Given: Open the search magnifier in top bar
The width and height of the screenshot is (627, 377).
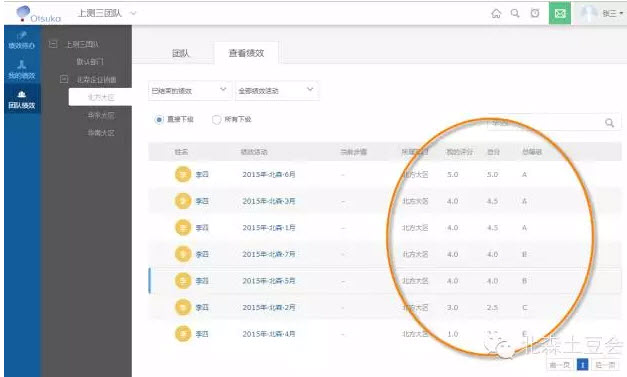Looking at the screenshot, I should click(x=515, y=13).
